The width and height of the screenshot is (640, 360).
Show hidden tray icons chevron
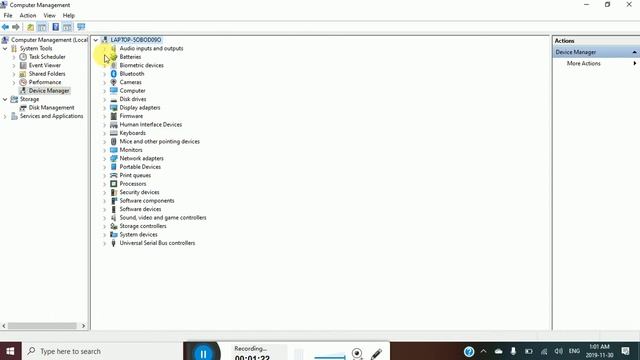(483, 351)
